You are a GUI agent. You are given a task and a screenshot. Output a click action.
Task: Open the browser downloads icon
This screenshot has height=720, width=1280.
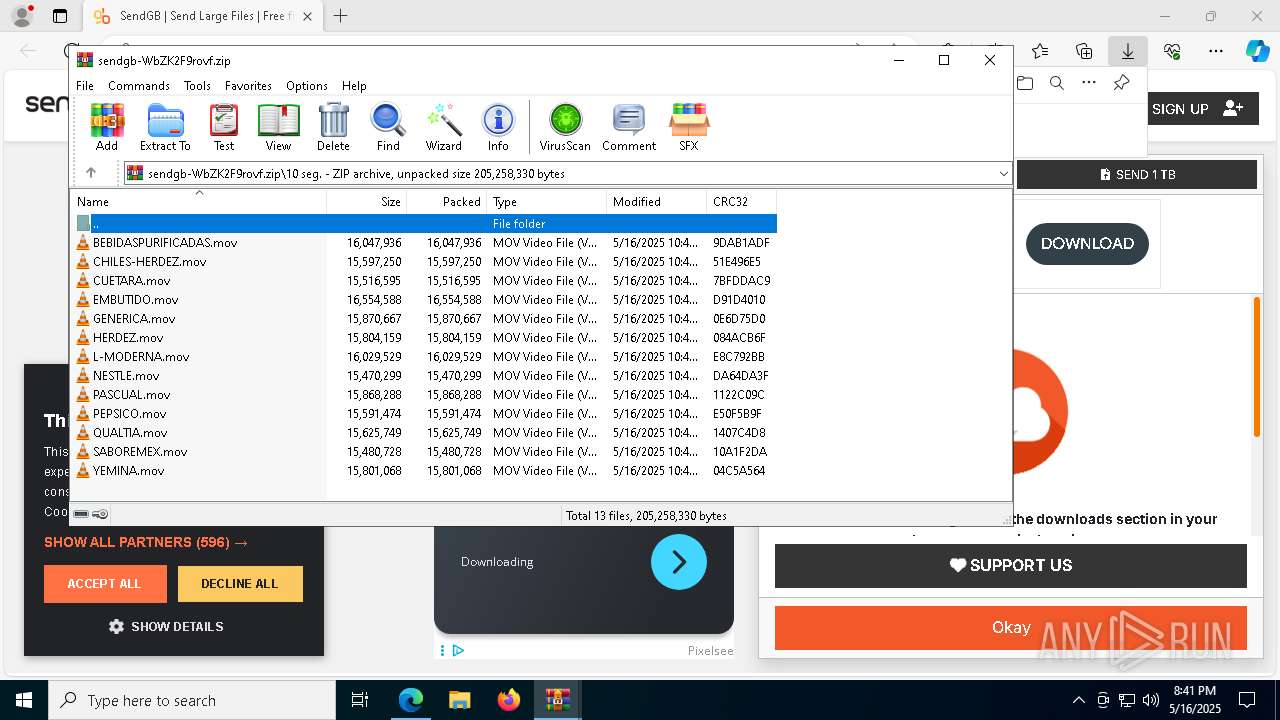[1127, 51]
